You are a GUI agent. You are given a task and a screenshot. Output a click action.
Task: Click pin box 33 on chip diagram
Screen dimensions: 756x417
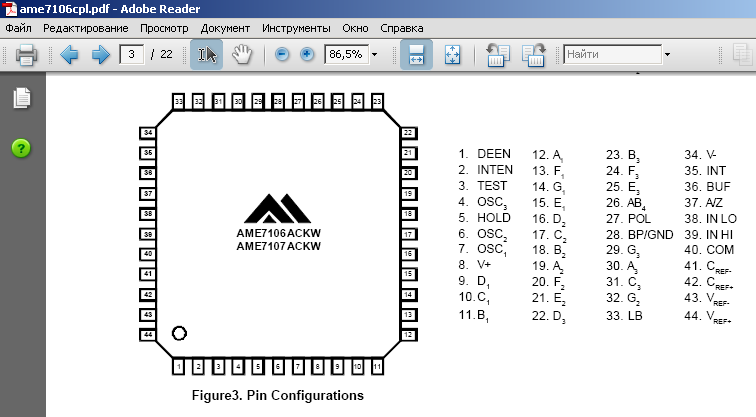coord(178,101)
